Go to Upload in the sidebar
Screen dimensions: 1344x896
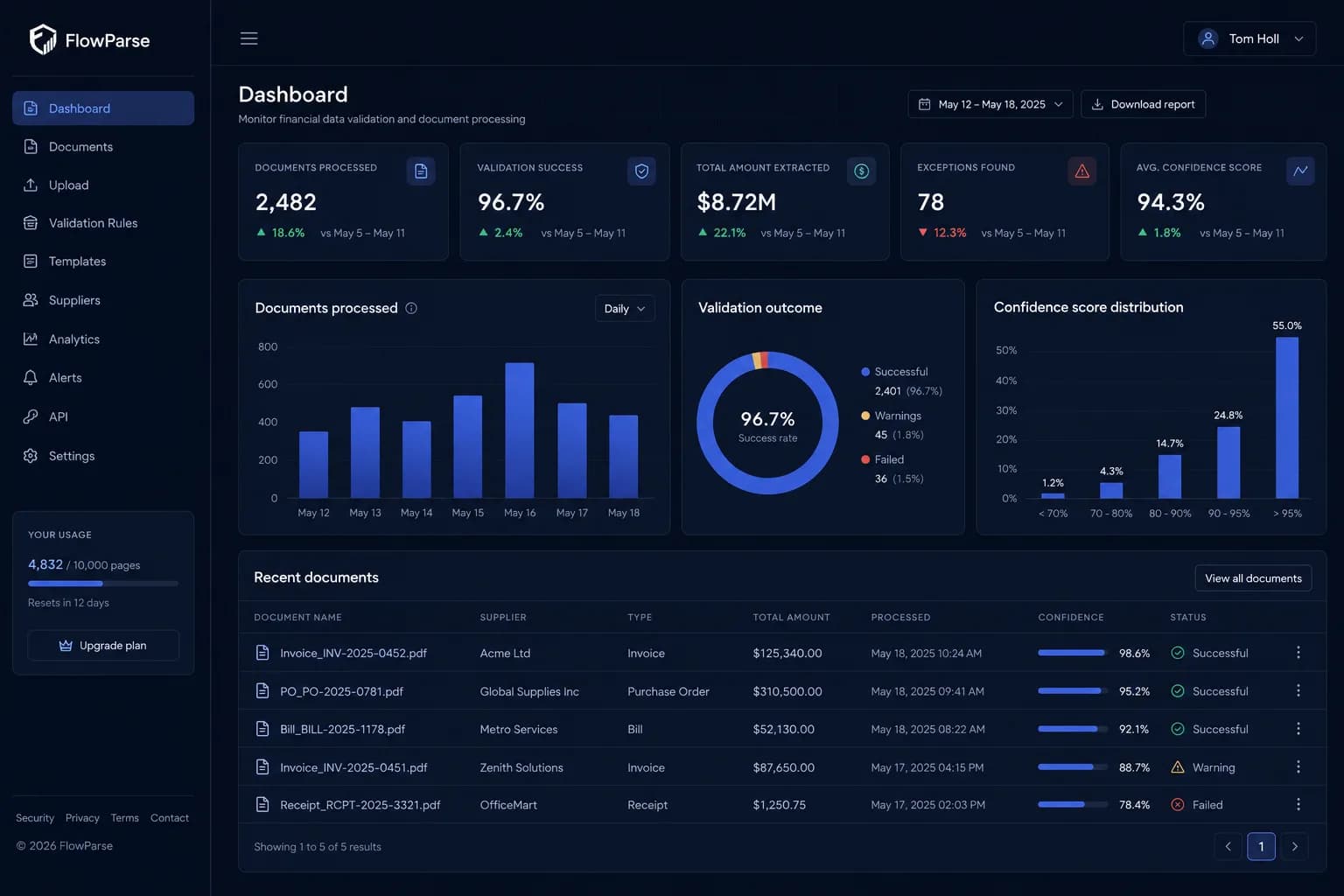pyautogui.click(x=103, y=185)
